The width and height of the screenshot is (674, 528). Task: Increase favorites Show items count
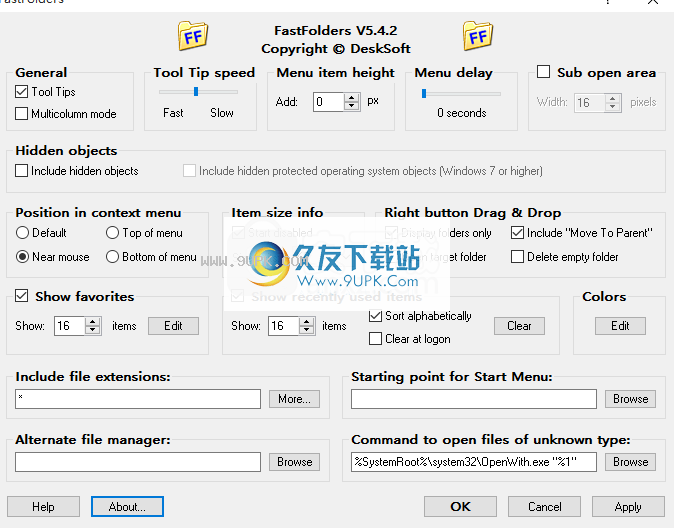[x=92, y=322]
